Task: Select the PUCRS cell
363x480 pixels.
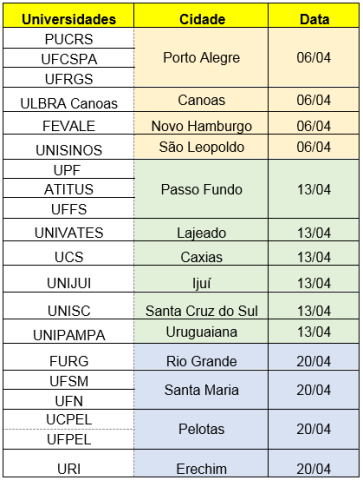Action: (69, 38)
